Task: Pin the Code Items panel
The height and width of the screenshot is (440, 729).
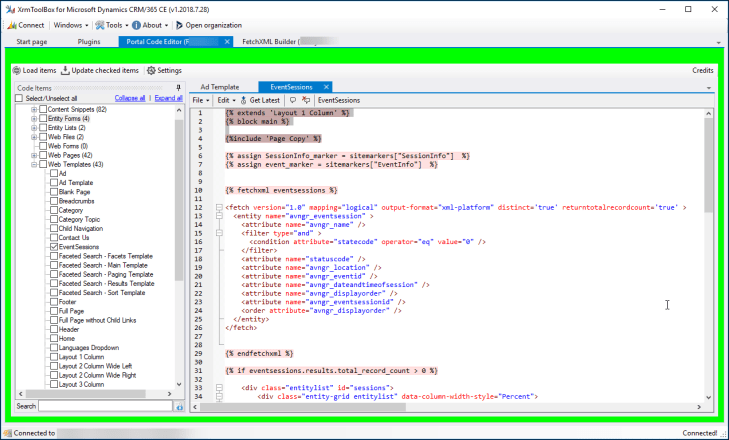Action: tap(178, 87)
